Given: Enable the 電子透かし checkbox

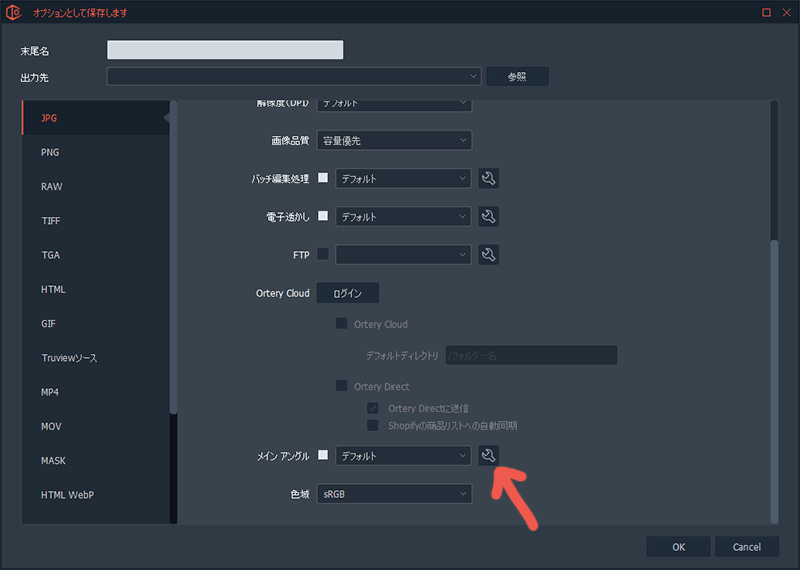Looking at the screenshot, I should click(323, 217).
